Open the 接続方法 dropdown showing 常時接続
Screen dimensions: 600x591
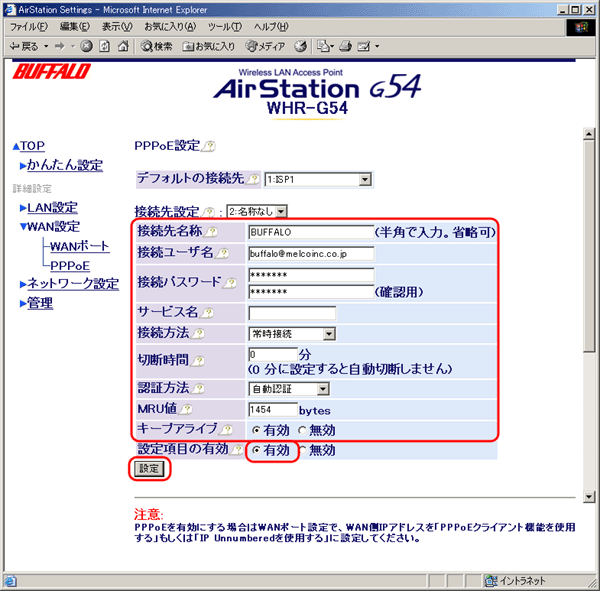pos(292,334)
